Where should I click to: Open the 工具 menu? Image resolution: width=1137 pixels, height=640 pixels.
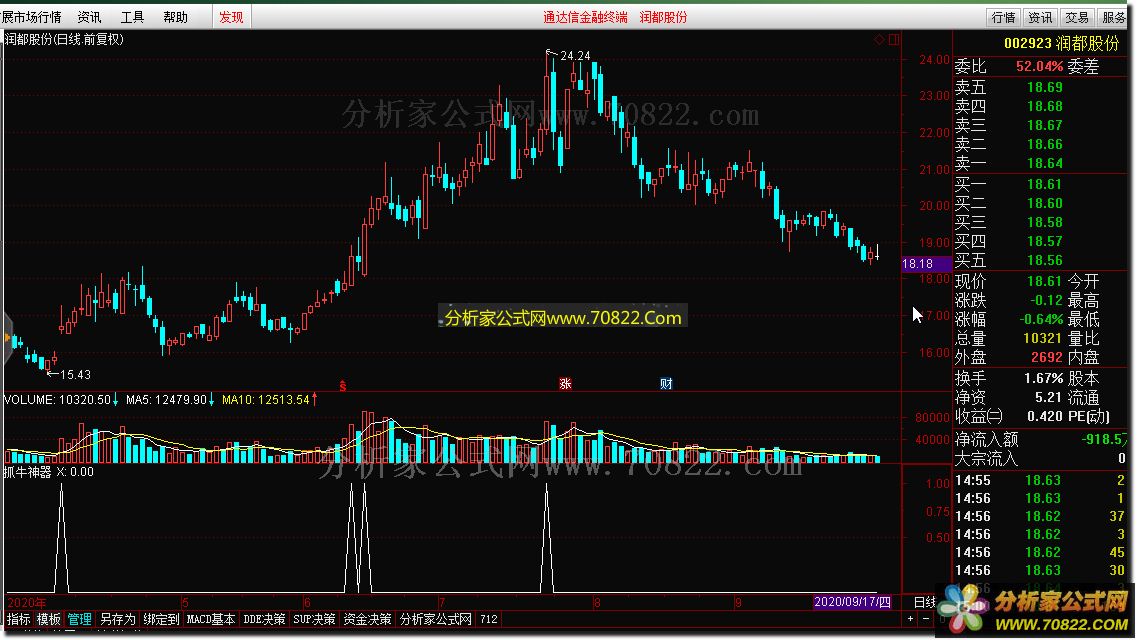pos(132,17)
